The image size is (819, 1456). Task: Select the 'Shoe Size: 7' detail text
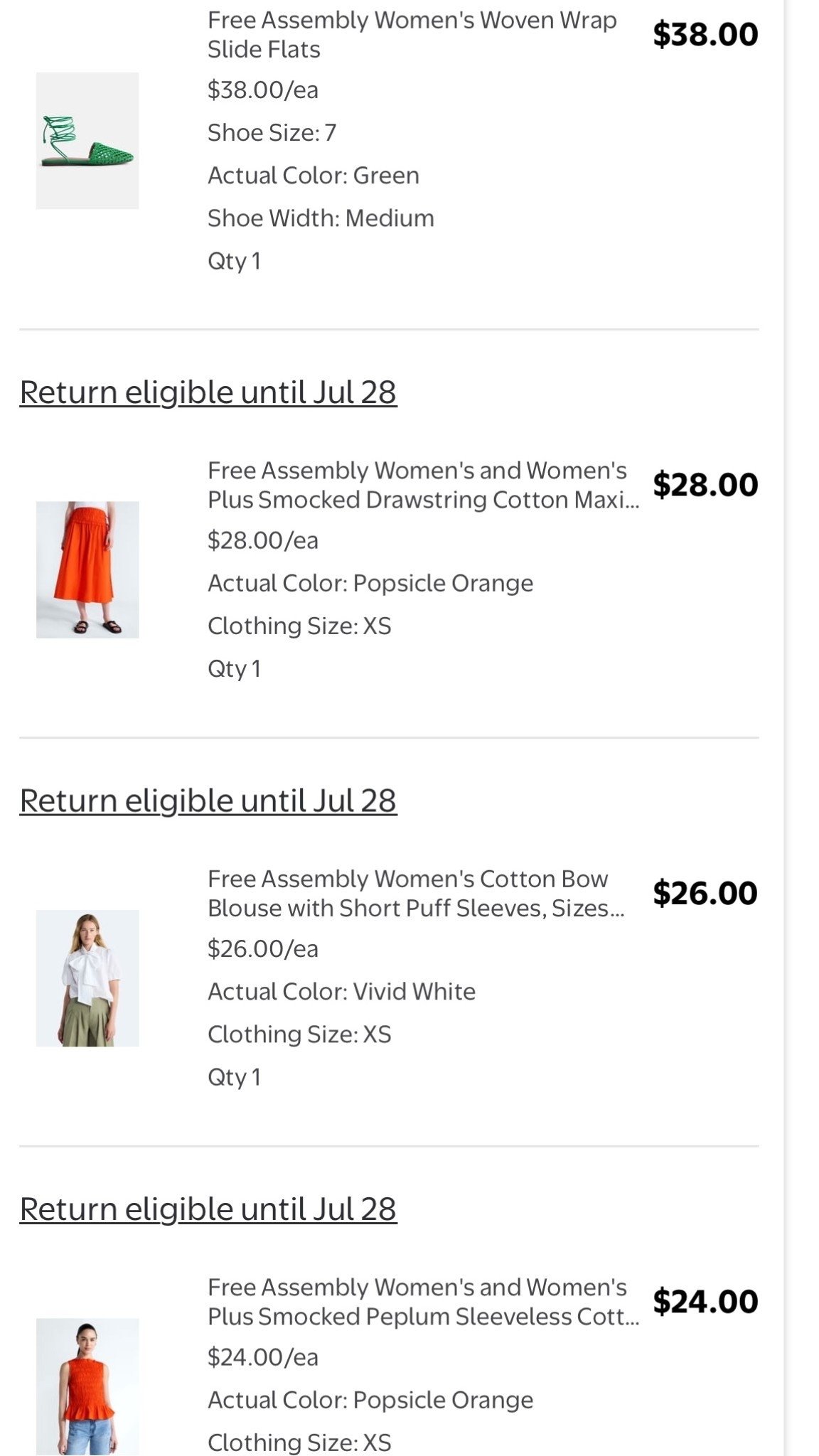click(272, 132)
